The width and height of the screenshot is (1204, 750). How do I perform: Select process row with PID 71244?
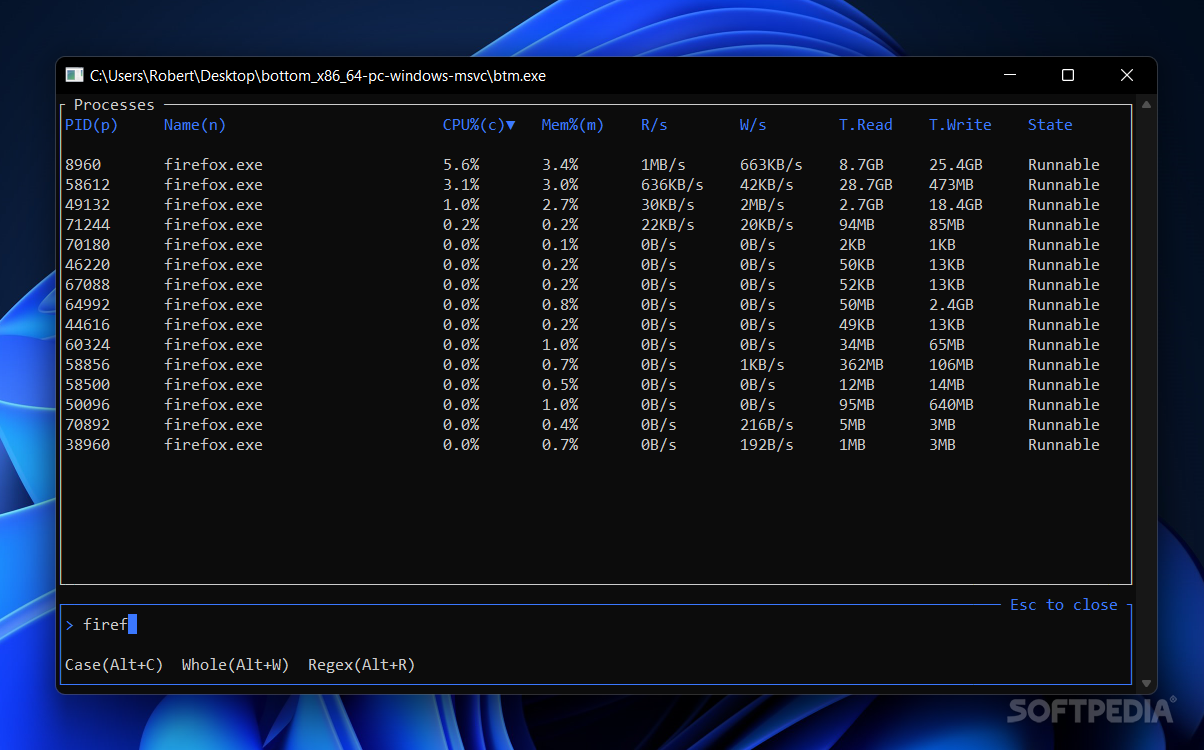coord(596,225)
